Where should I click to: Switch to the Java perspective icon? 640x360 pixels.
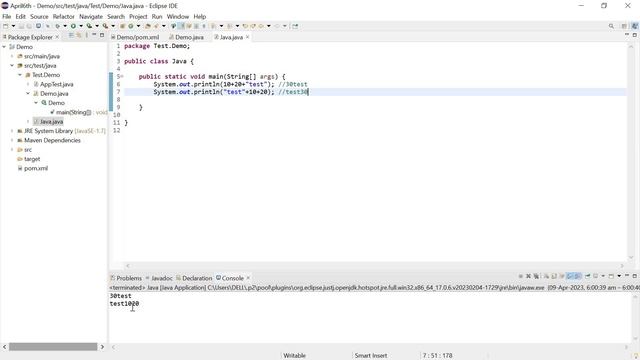tap(634, 26)
